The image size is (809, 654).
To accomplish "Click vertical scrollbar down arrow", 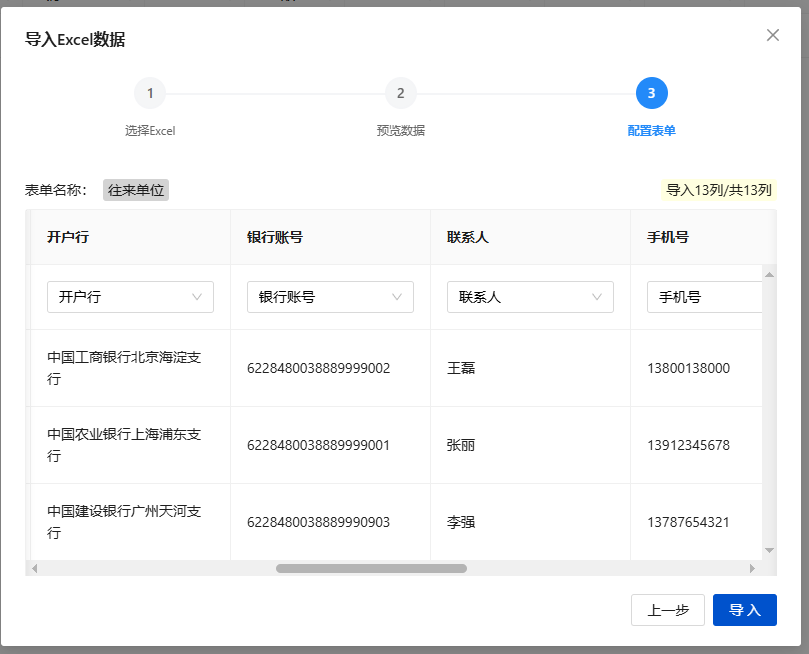I will click(x=769, y=550).
